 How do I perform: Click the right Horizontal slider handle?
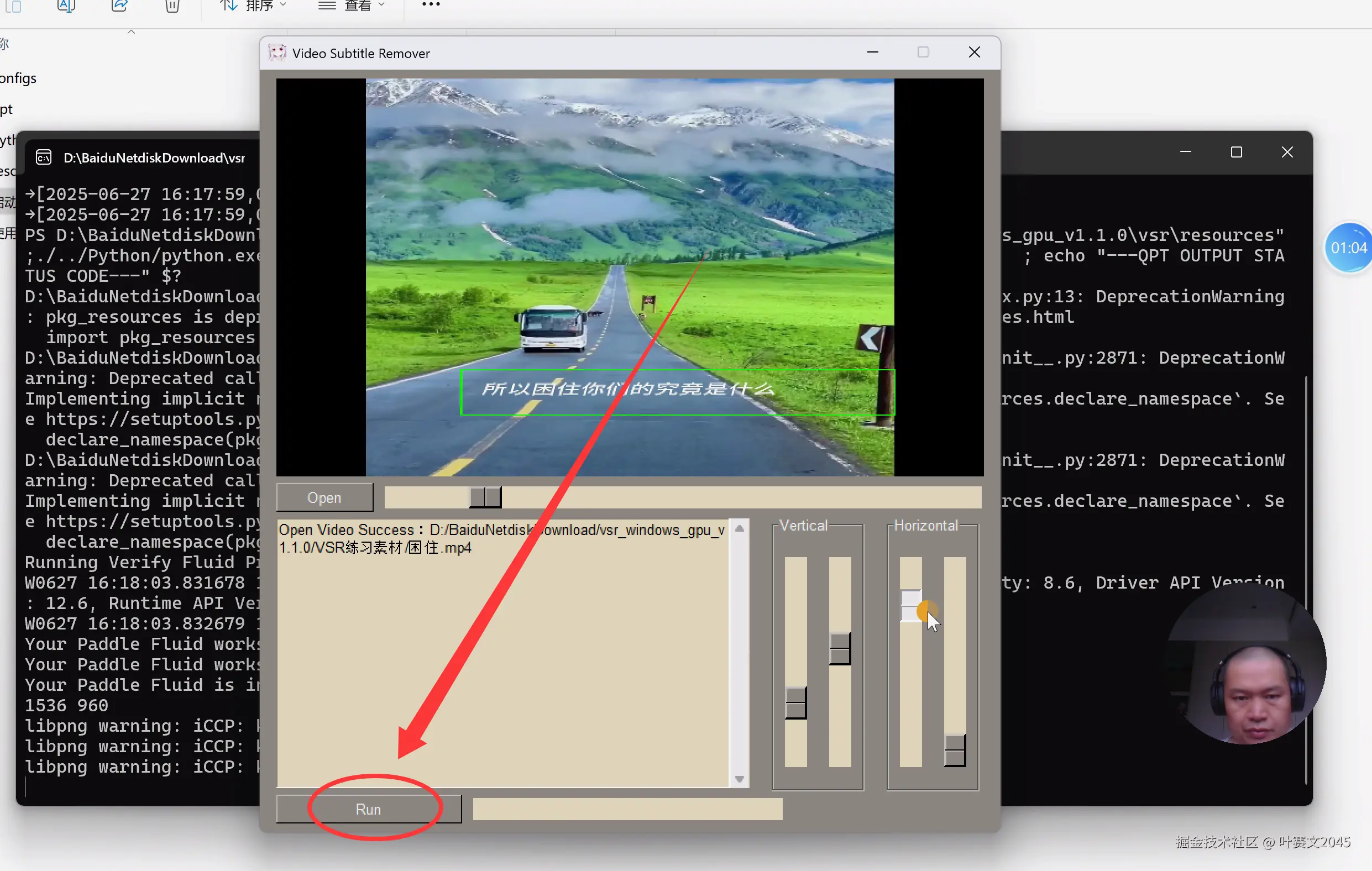[954, 749]
